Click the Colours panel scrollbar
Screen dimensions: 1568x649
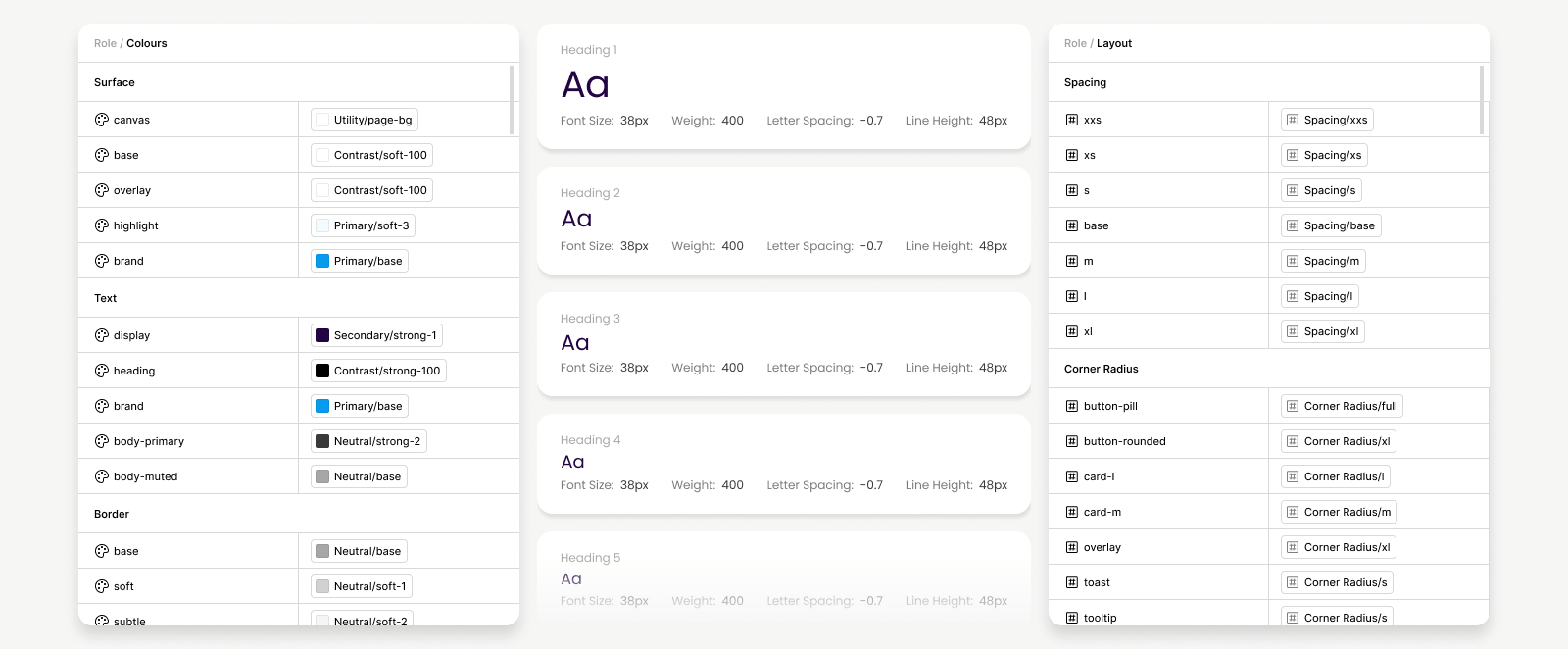[512, 100]
